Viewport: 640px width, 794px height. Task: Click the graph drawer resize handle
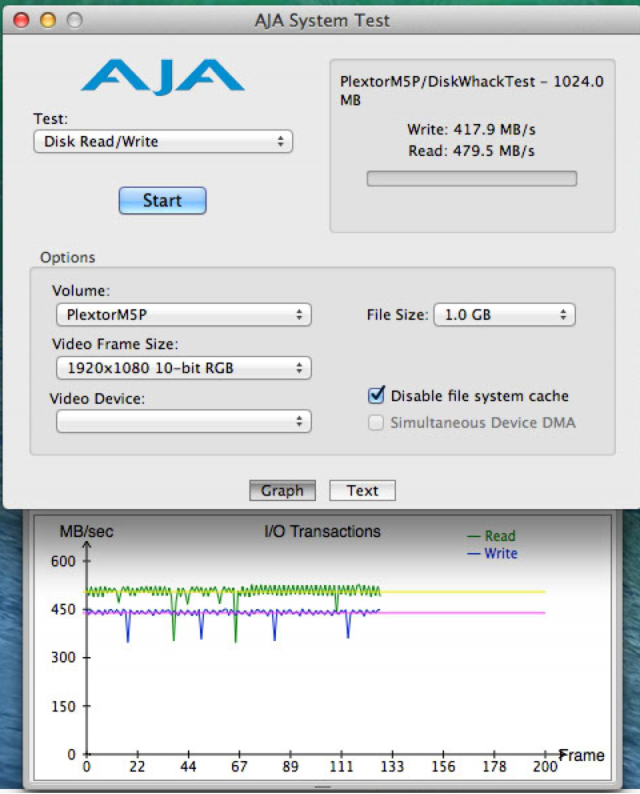tap(322, 787)
